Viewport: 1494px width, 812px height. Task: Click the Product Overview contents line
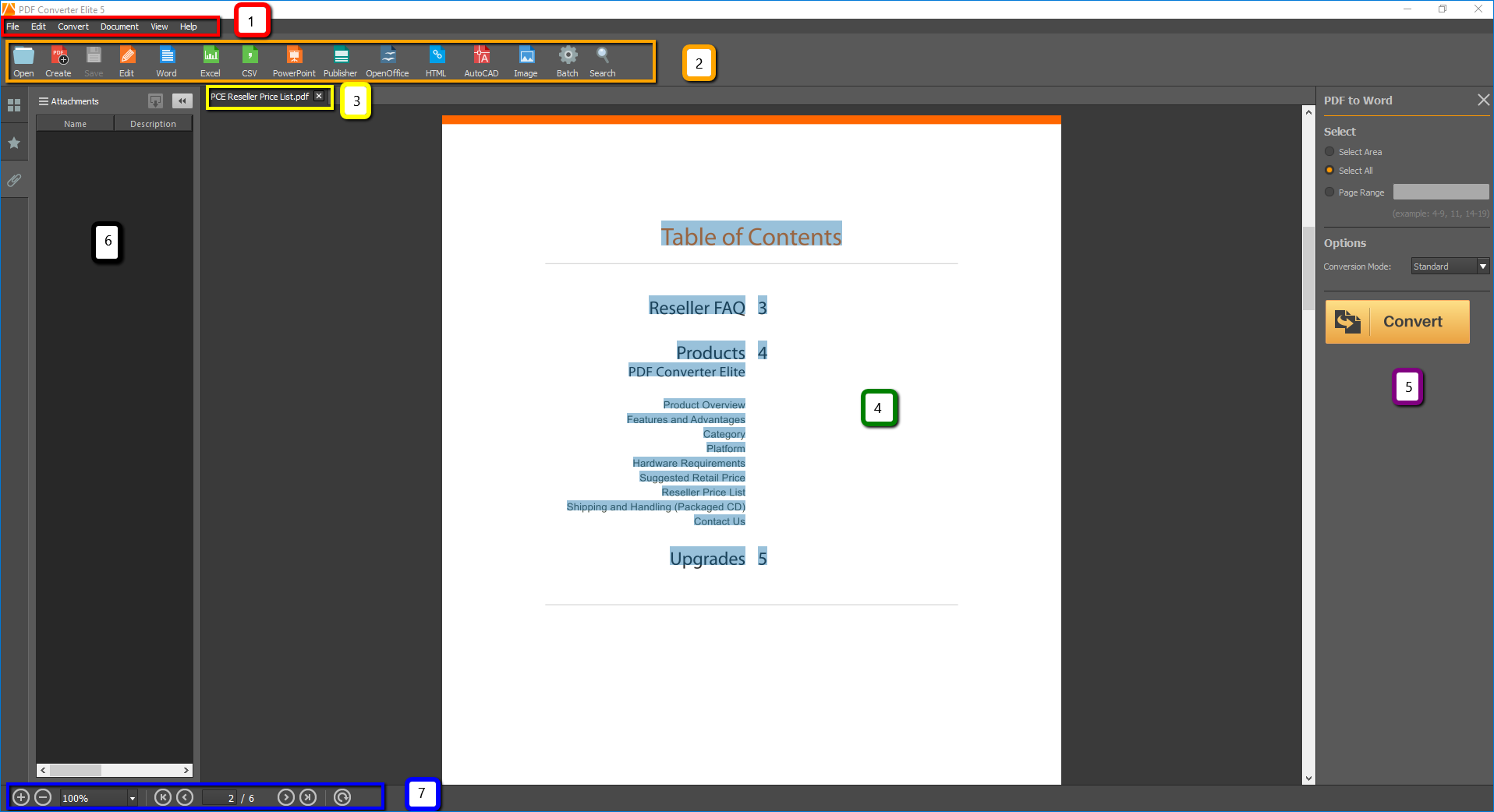coord(704,404)
